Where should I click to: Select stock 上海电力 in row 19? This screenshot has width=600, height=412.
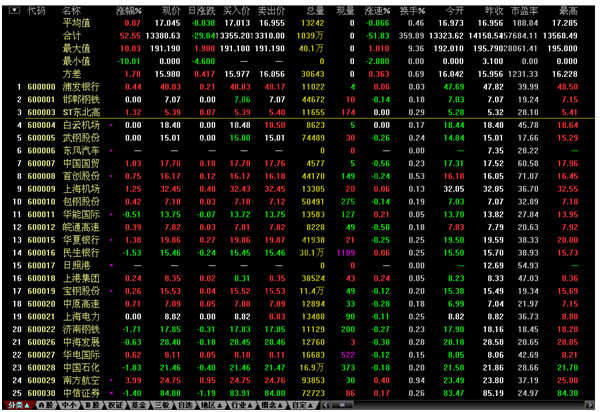pos(81,317)
